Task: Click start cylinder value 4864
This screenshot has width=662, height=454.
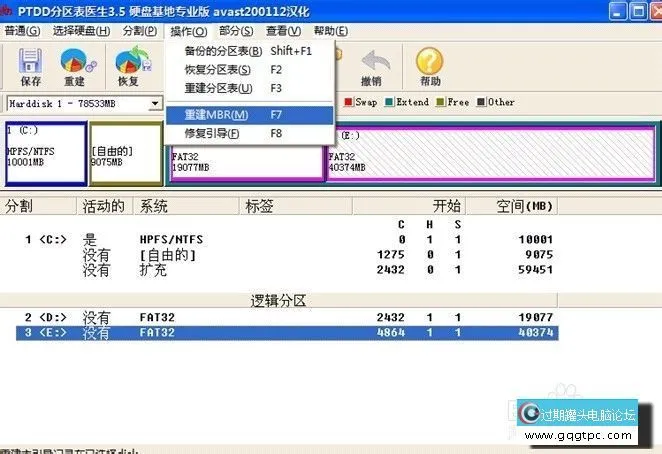Action: (x=391, y=332)
